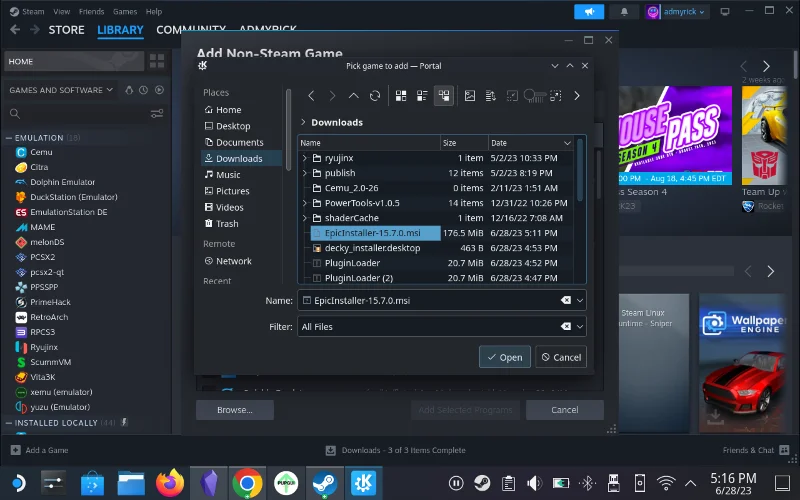
Task: Switch to the LIBRARY tab
Action: click(120, 30)
